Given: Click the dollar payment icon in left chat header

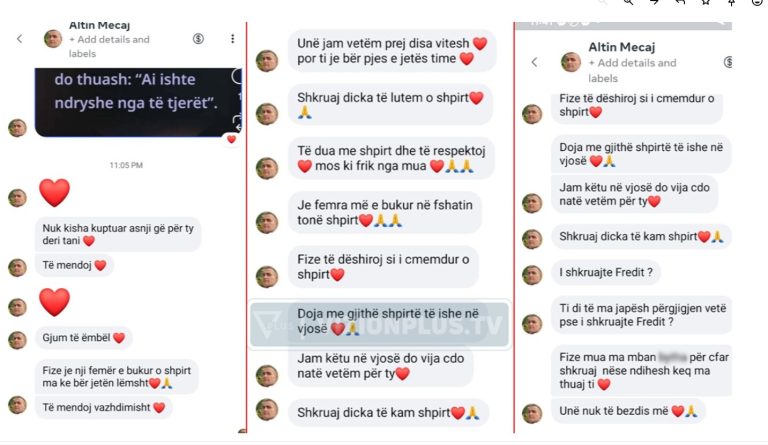Looking at the screenshot, I should tap(198, 39).
